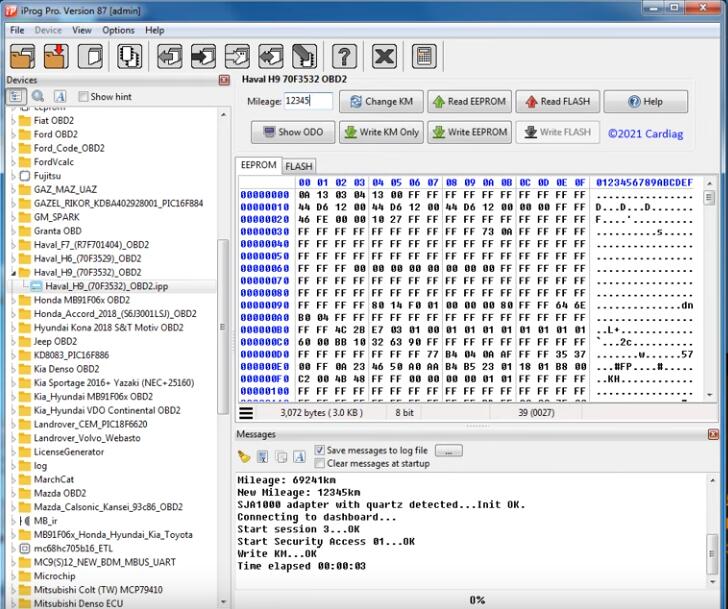Image resolution: width=728 pixels, height=609 pixels.
Task: Click the gray left-arrow page icon
Action: point(169,57)
